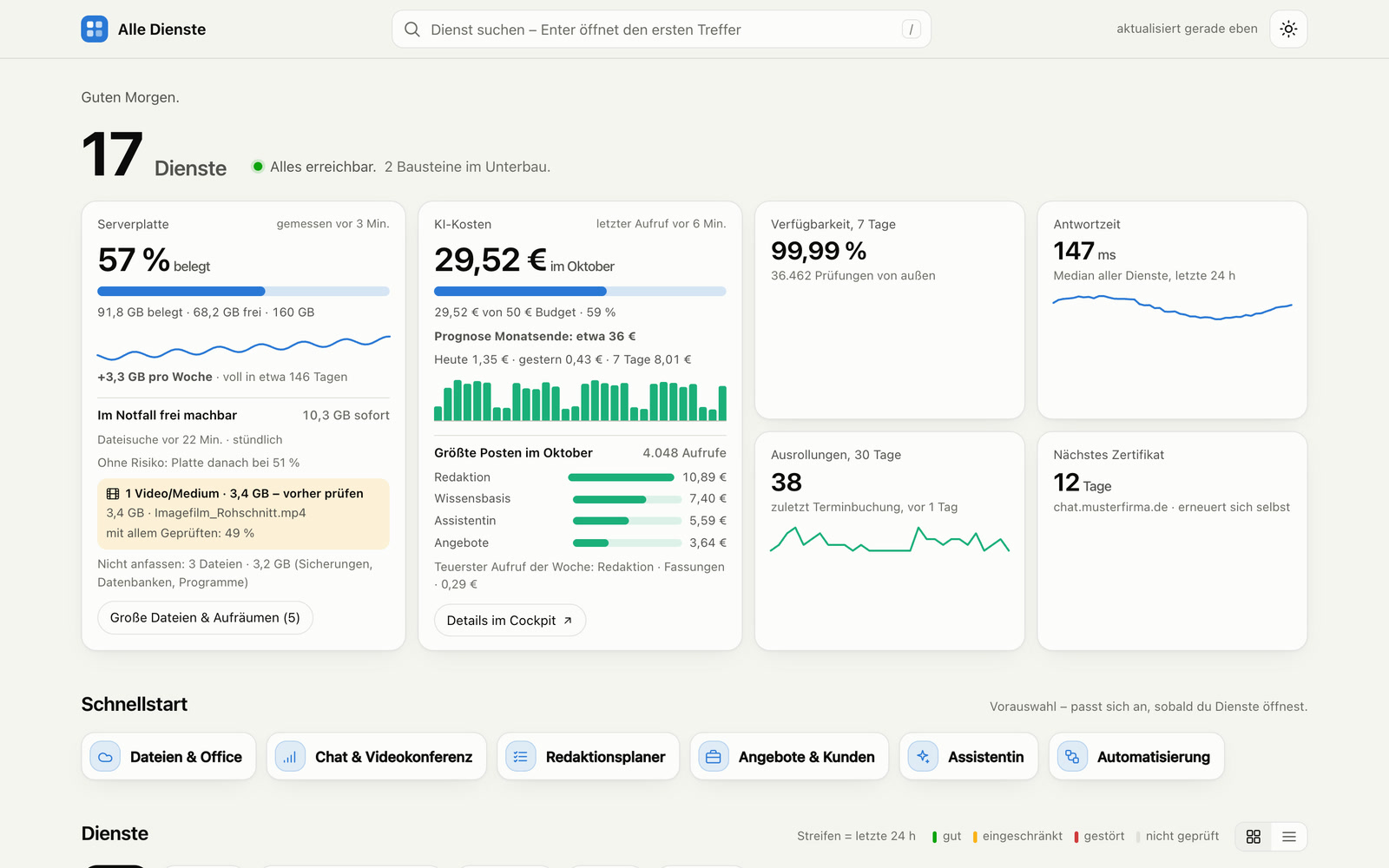
Task: Click the Assistentin cost bar
Action: pos(627,521)
